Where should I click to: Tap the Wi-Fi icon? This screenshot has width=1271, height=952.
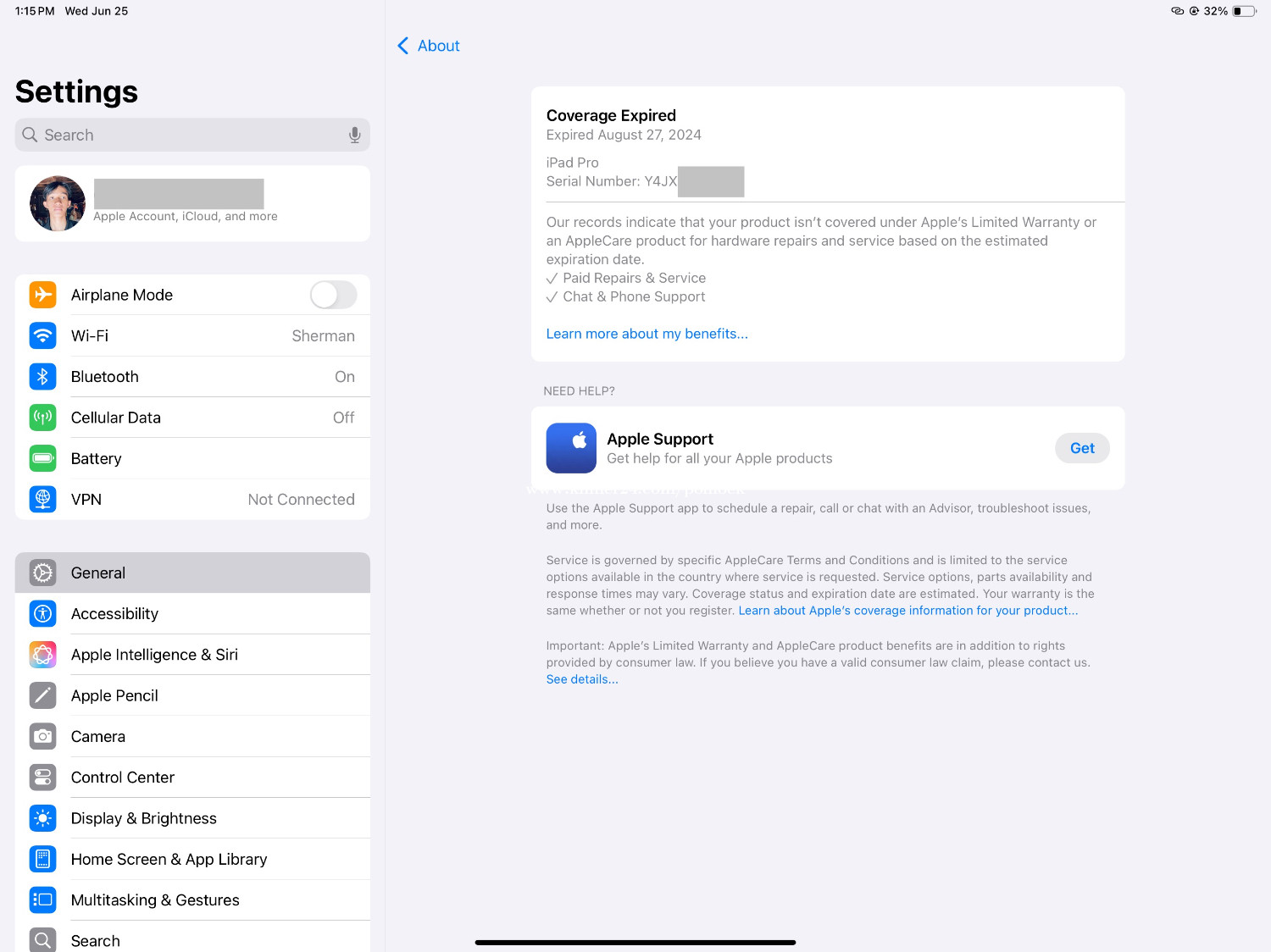42,335
